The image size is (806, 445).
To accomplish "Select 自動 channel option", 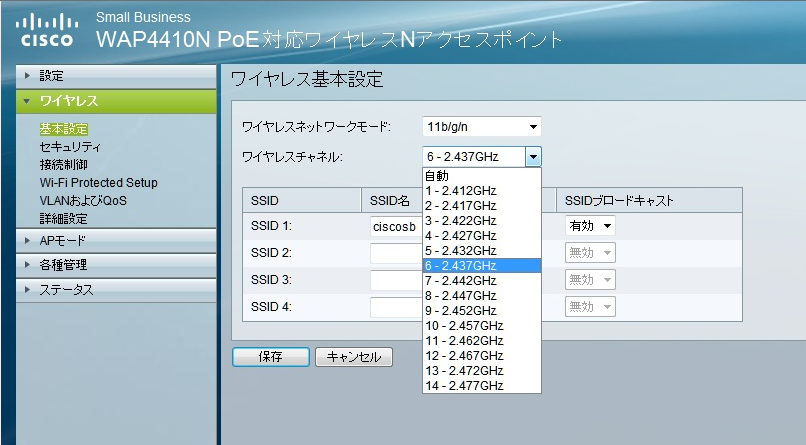I will click(482, 176).
